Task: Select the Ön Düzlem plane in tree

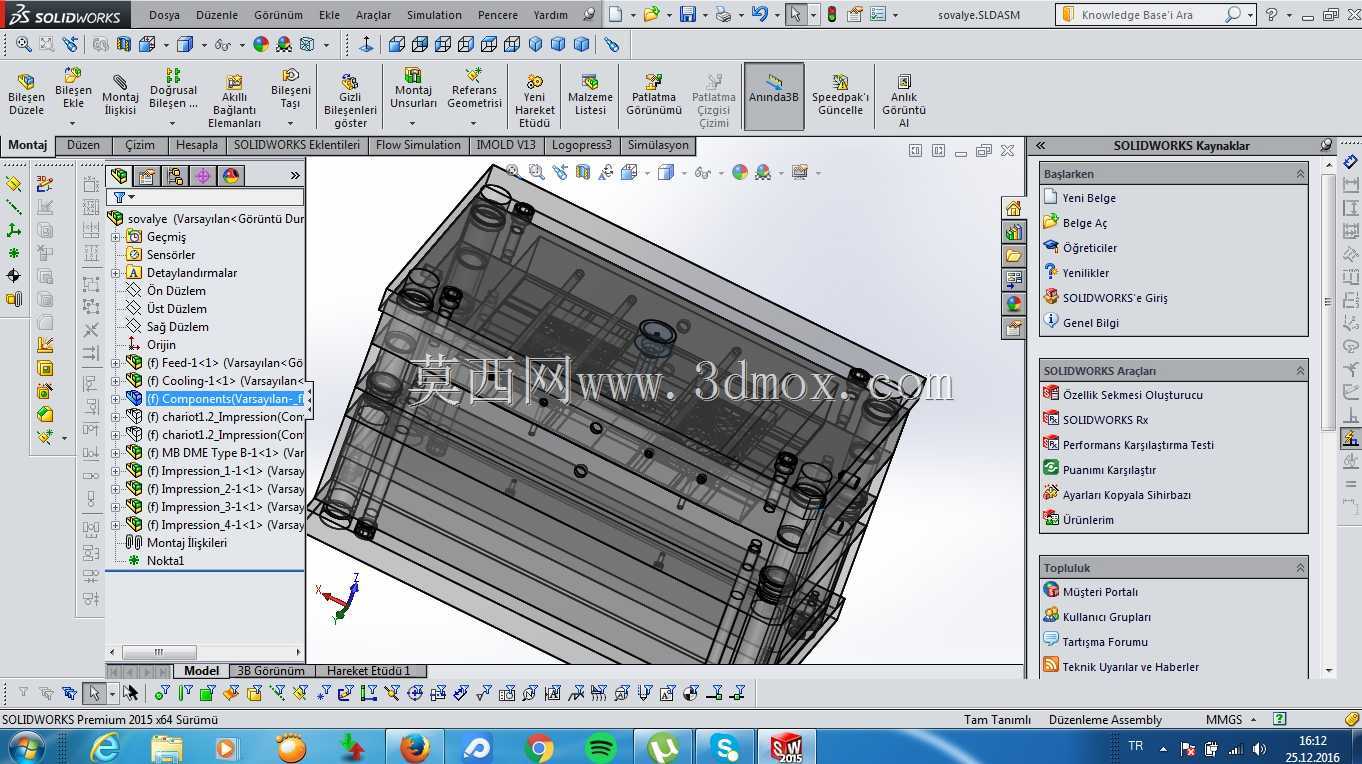Action: click(x=176, y=291)
